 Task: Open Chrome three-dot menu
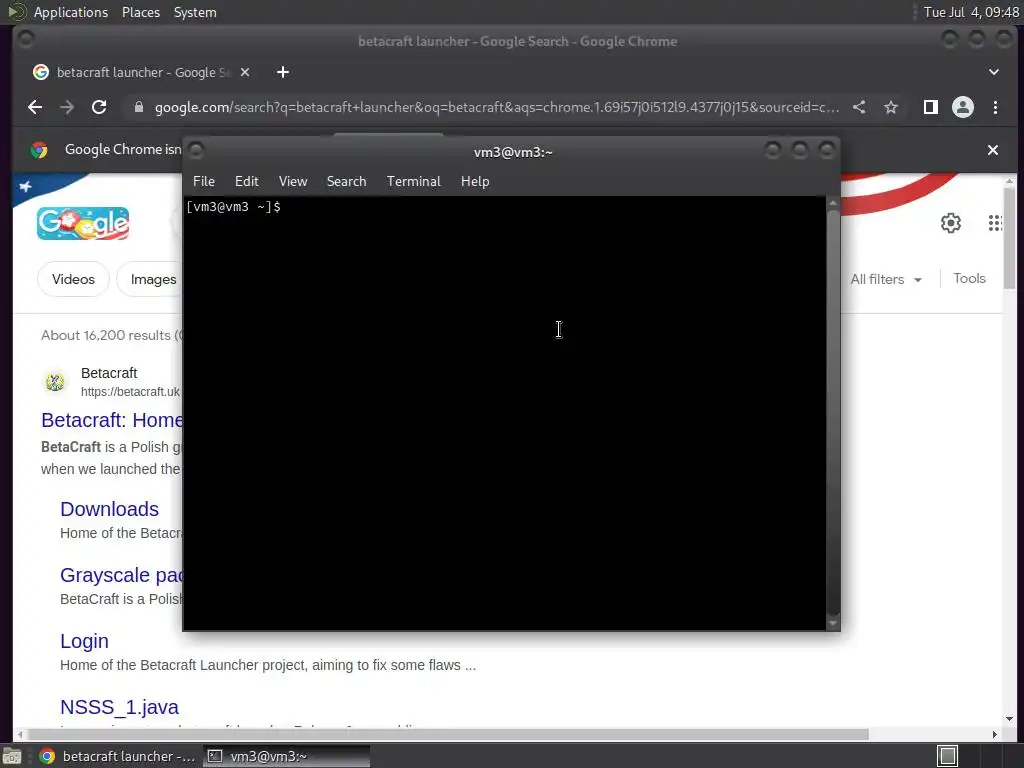click(995, 107)
